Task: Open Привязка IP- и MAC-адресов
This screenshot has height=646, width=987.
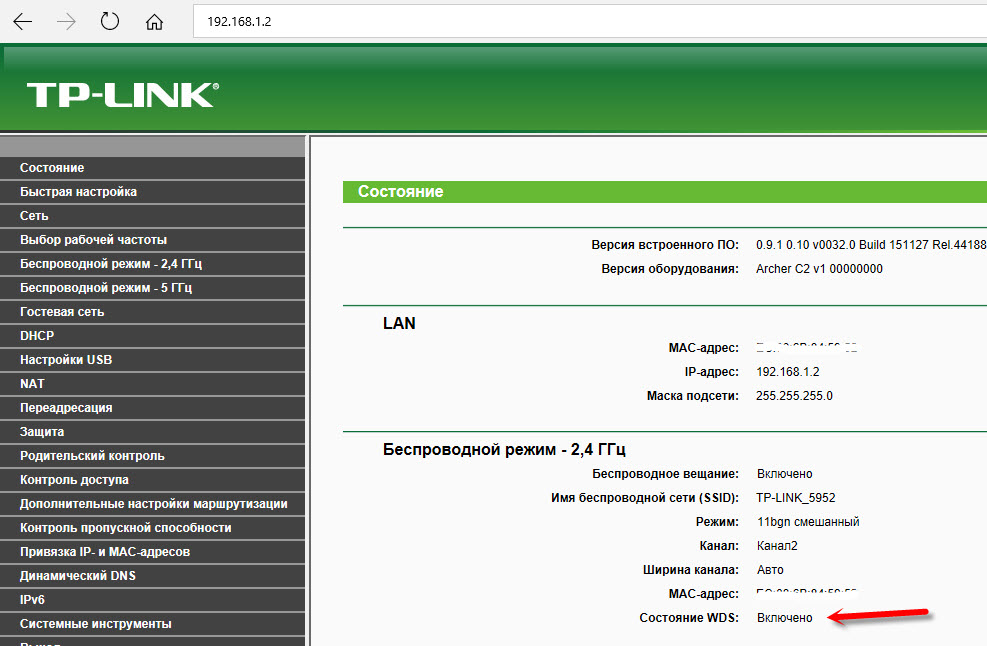Action: (x=152, y=552)
